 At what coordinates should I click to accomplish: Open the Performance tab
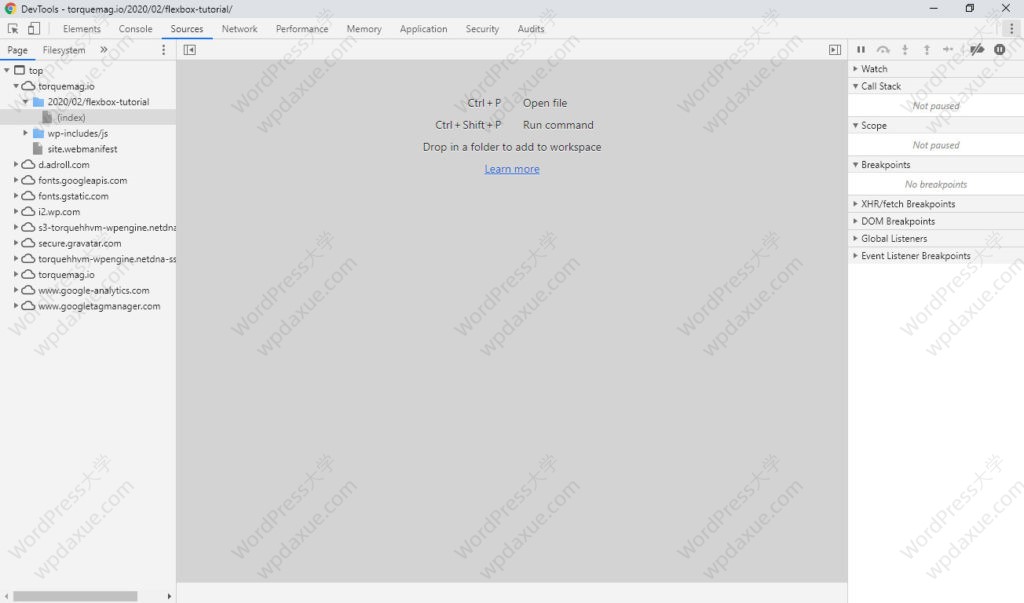[302, 29]
